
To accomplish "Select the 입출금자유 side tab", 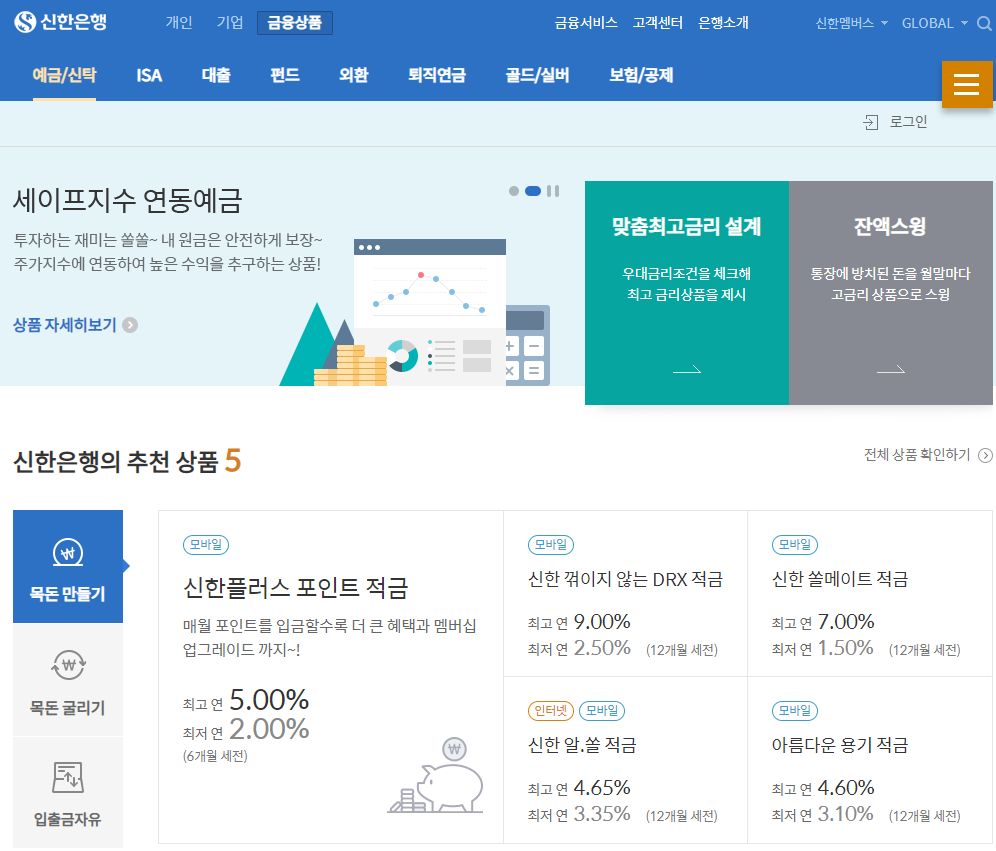I will click(x=68, y=793).
